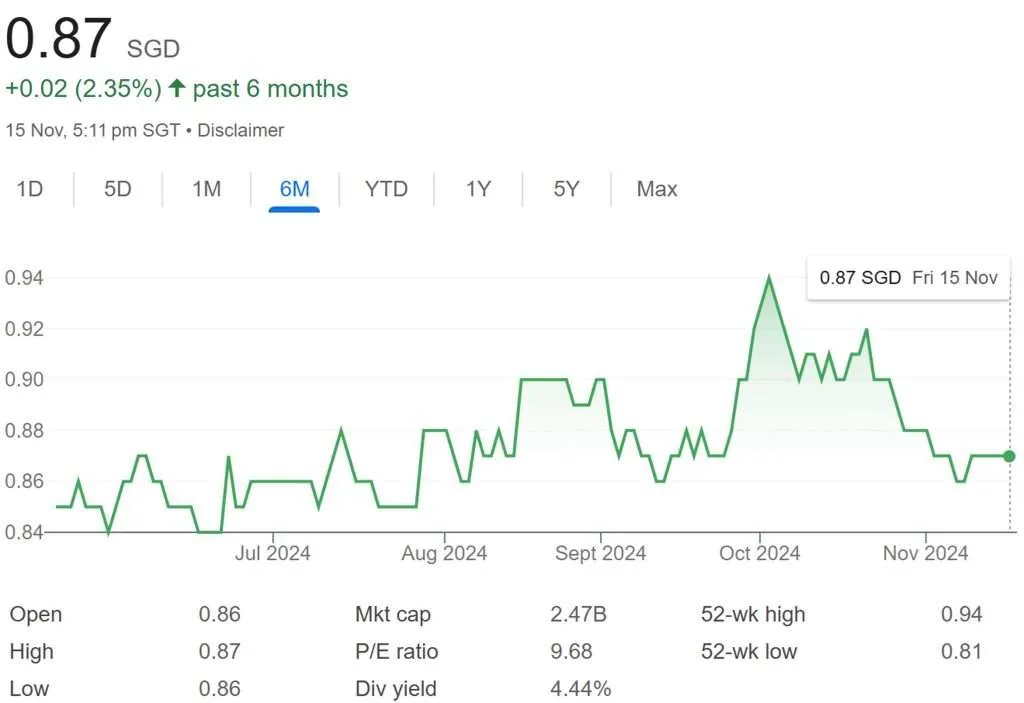1024x703 pixels.
Task: Click the Div yield value 4.44%
Action: click(581, 688)
